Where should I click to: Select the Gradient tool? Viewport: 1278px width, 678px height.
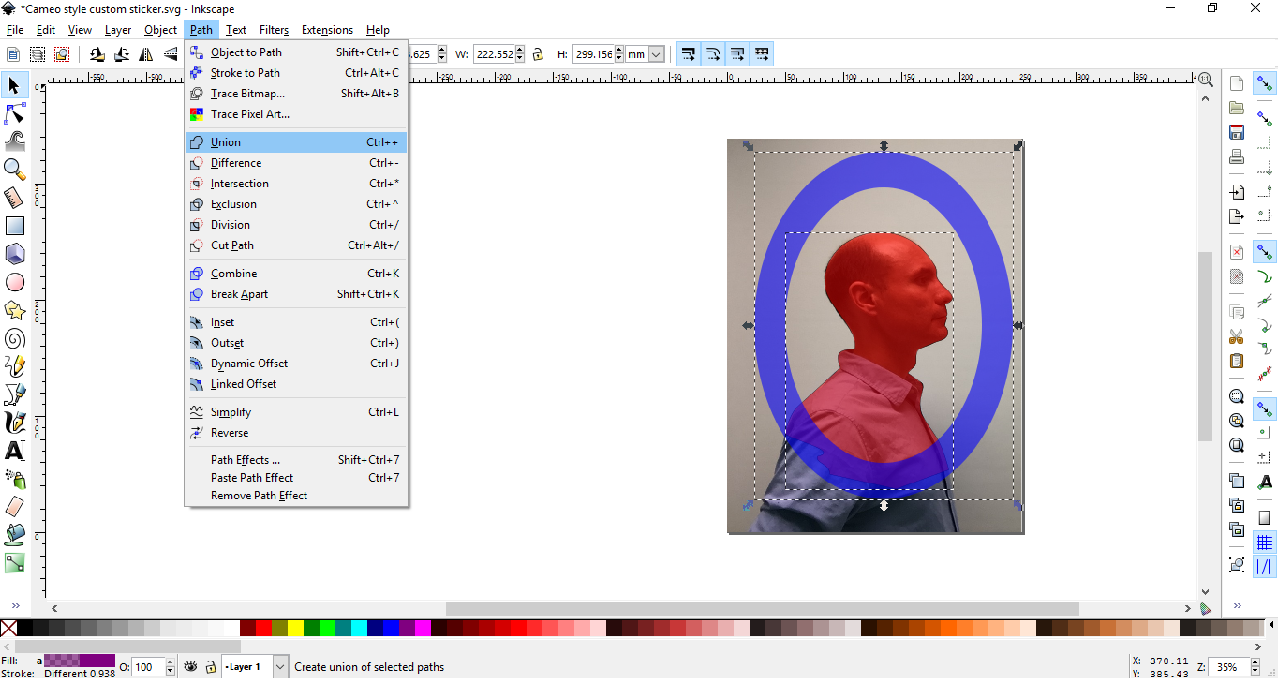[x=14, y=563]
